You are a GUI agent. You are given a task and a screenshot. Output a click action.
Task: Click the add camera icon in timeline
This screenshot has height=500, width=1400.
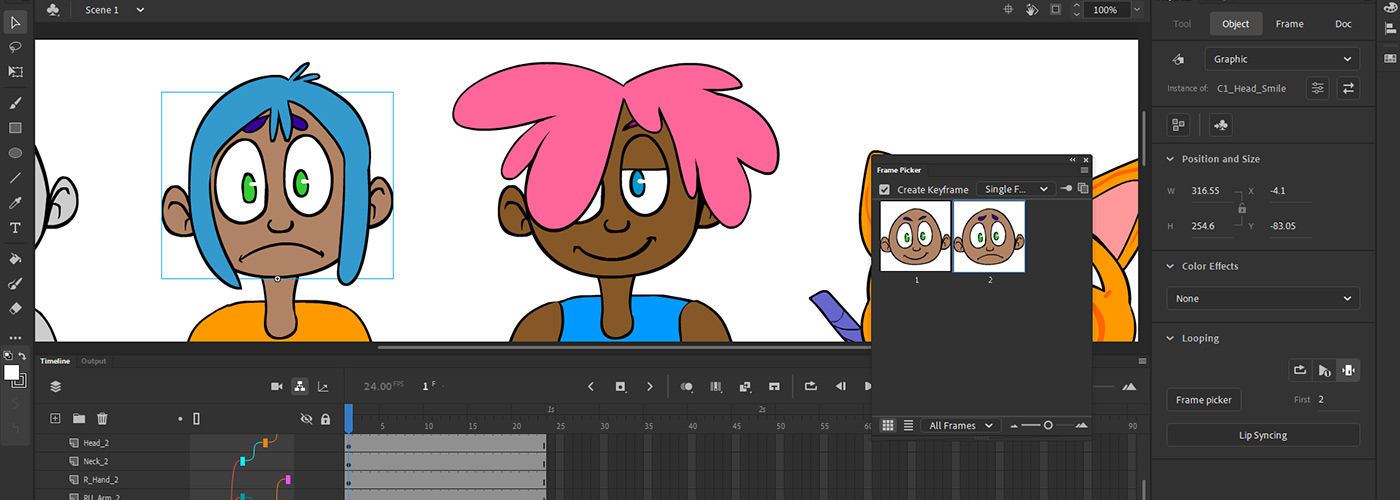[x=277, y=387]
